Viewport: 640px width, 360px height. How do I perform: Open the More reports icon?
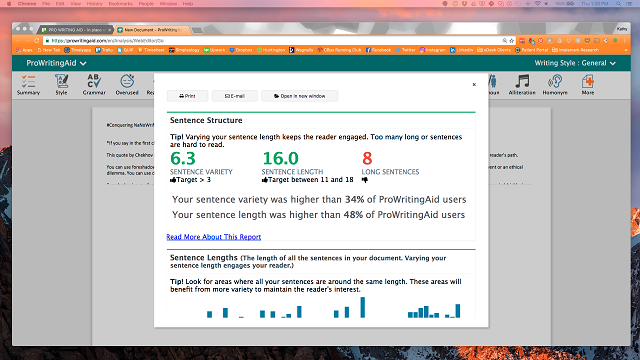588,85
